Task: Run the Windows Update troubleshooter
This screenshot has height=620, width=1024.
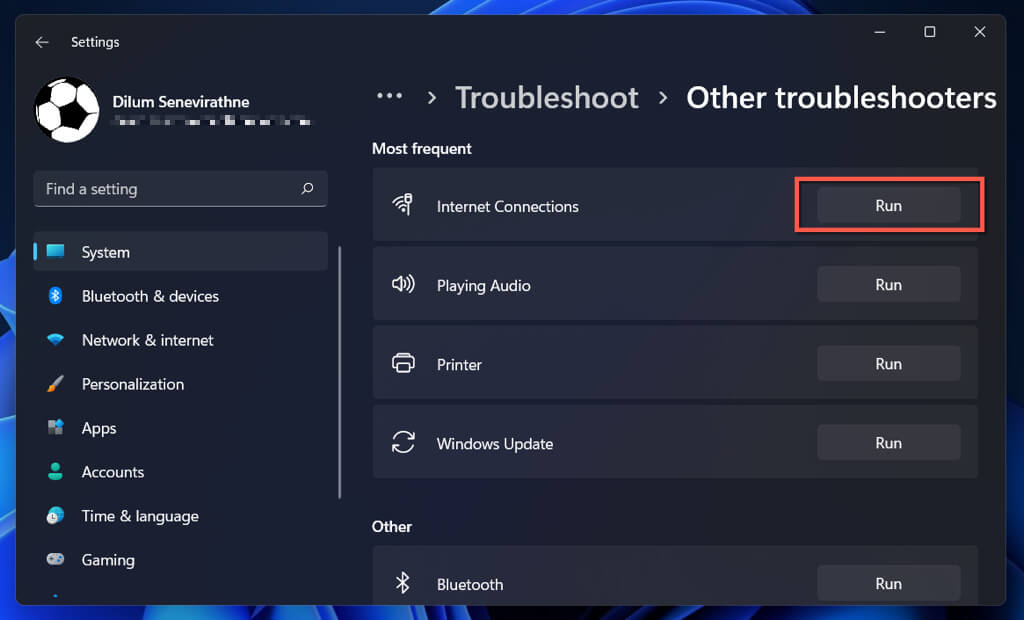Action: [888, 443]
